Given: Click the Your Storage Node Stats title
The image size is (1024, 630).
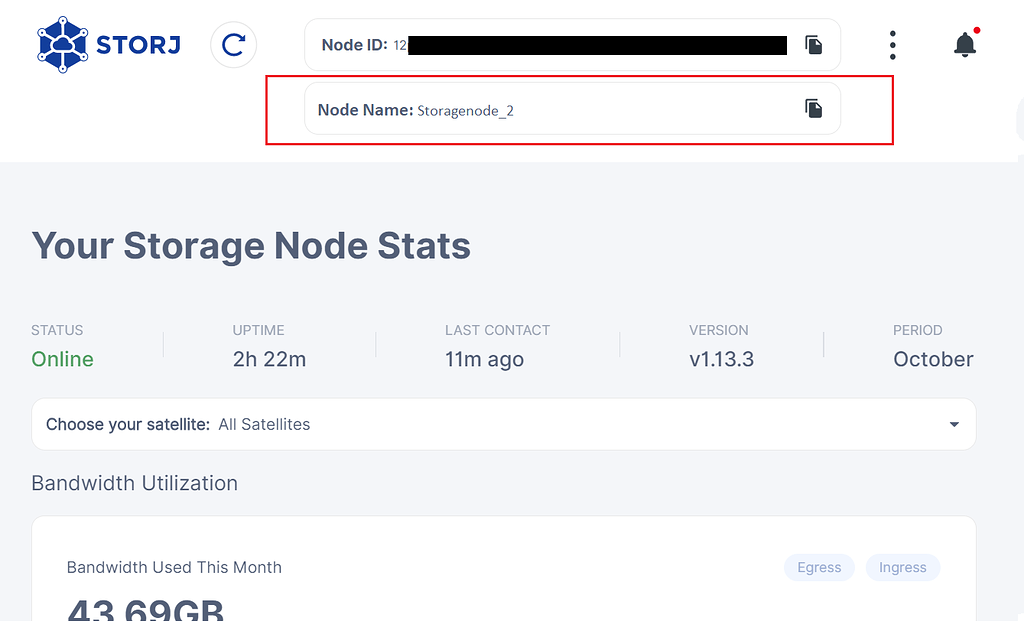Looking at the screenshot, I should pyautogui.click(x=250, y=246).
